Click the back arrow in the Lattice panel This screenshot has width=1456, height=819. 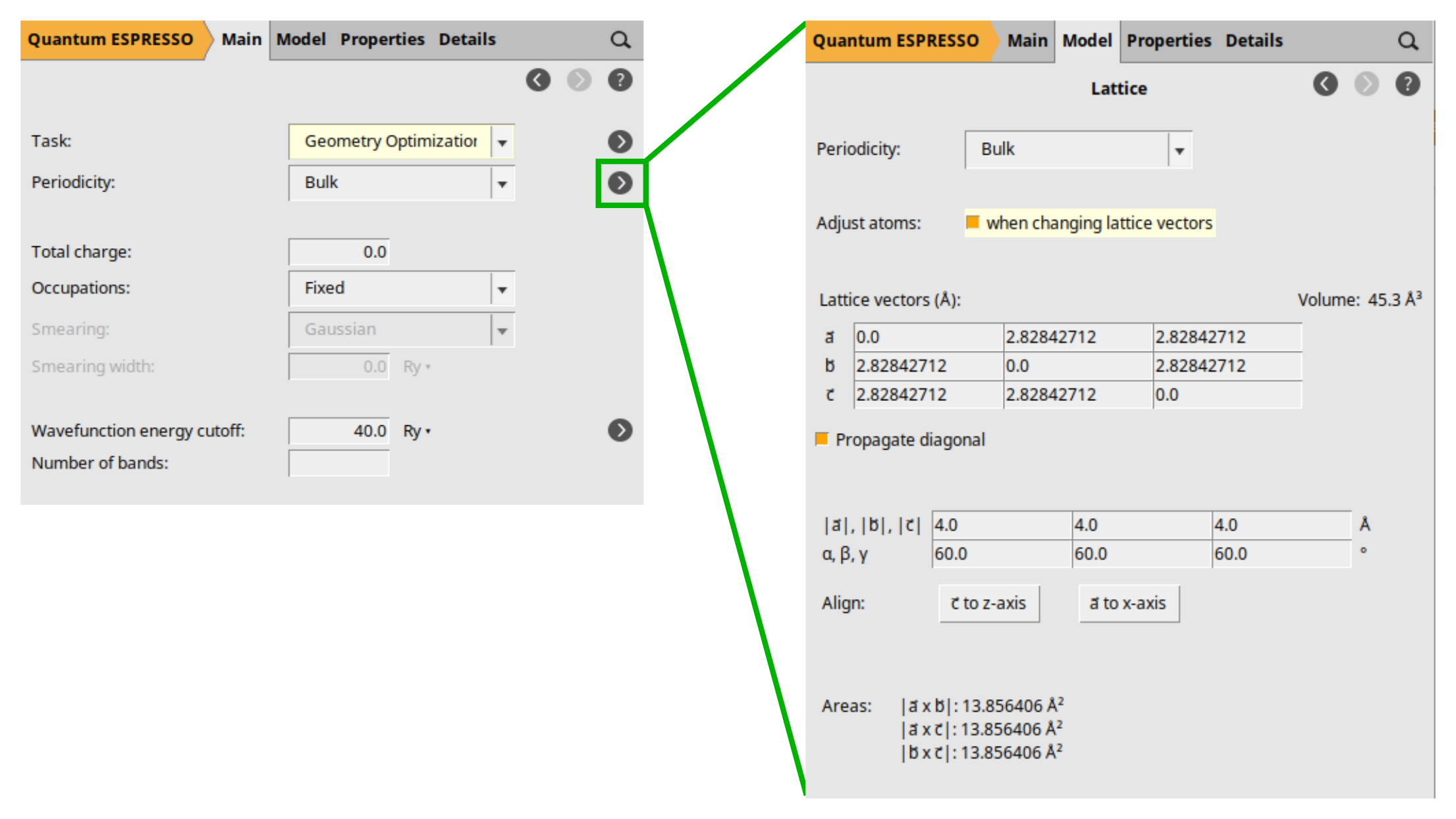1326,84
